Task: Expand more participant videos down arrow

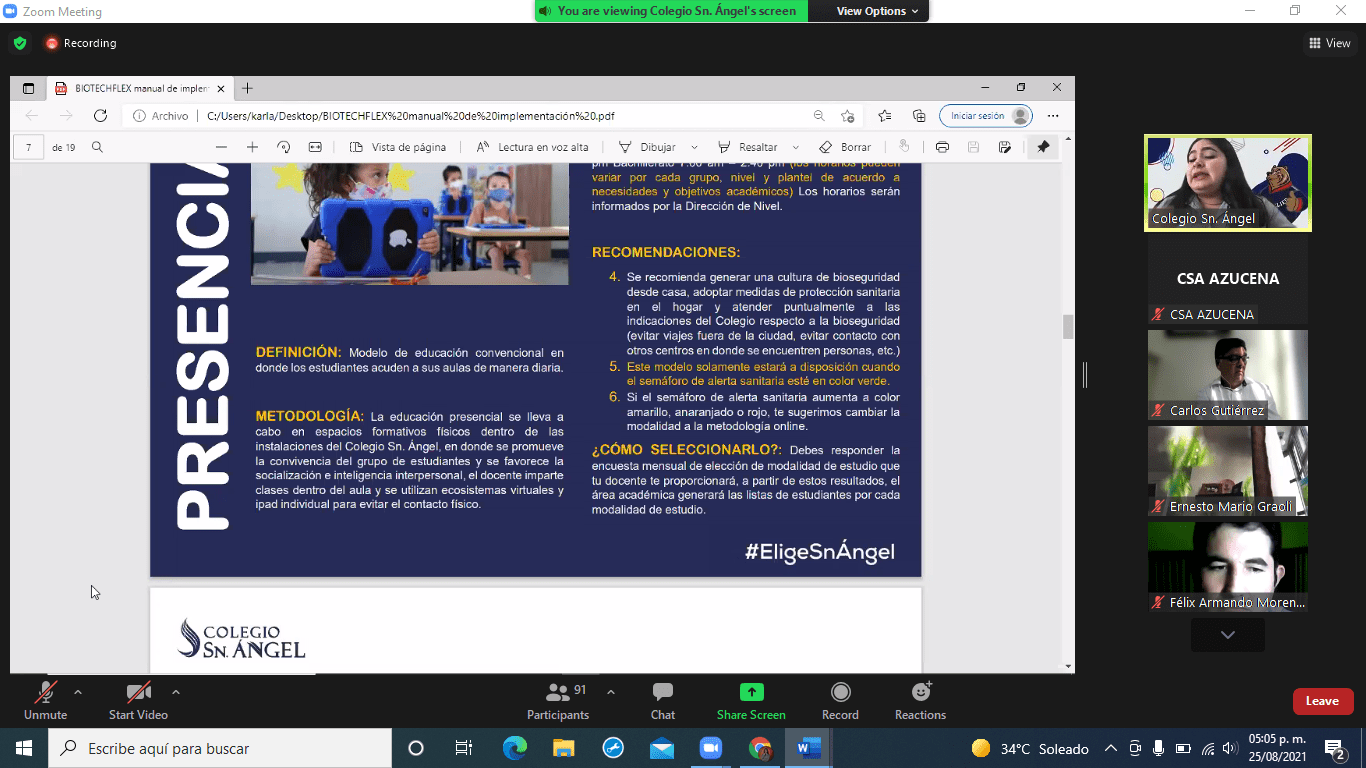Action: pyautogui.click(x=1228, y=635)
